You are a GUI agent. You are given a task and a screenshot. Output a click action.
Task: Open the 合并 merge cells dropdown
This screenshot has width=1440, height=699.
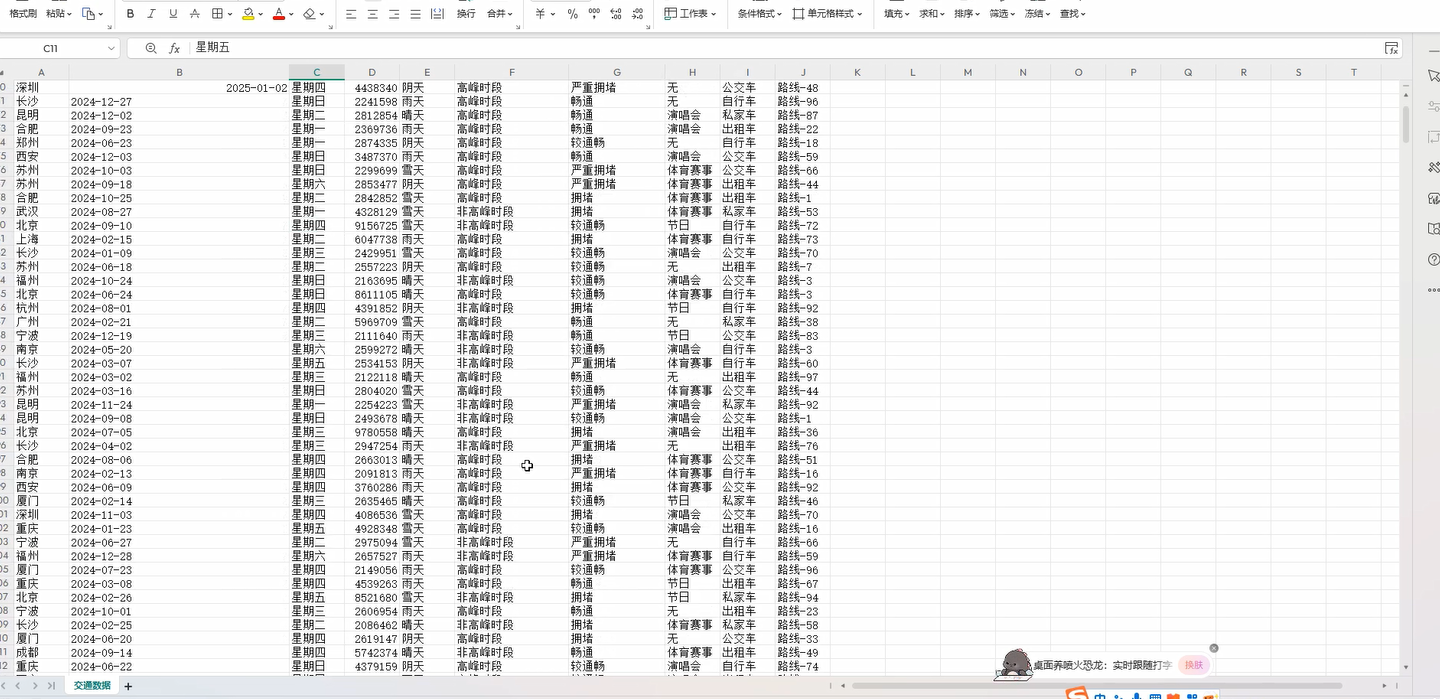point(500,14)
